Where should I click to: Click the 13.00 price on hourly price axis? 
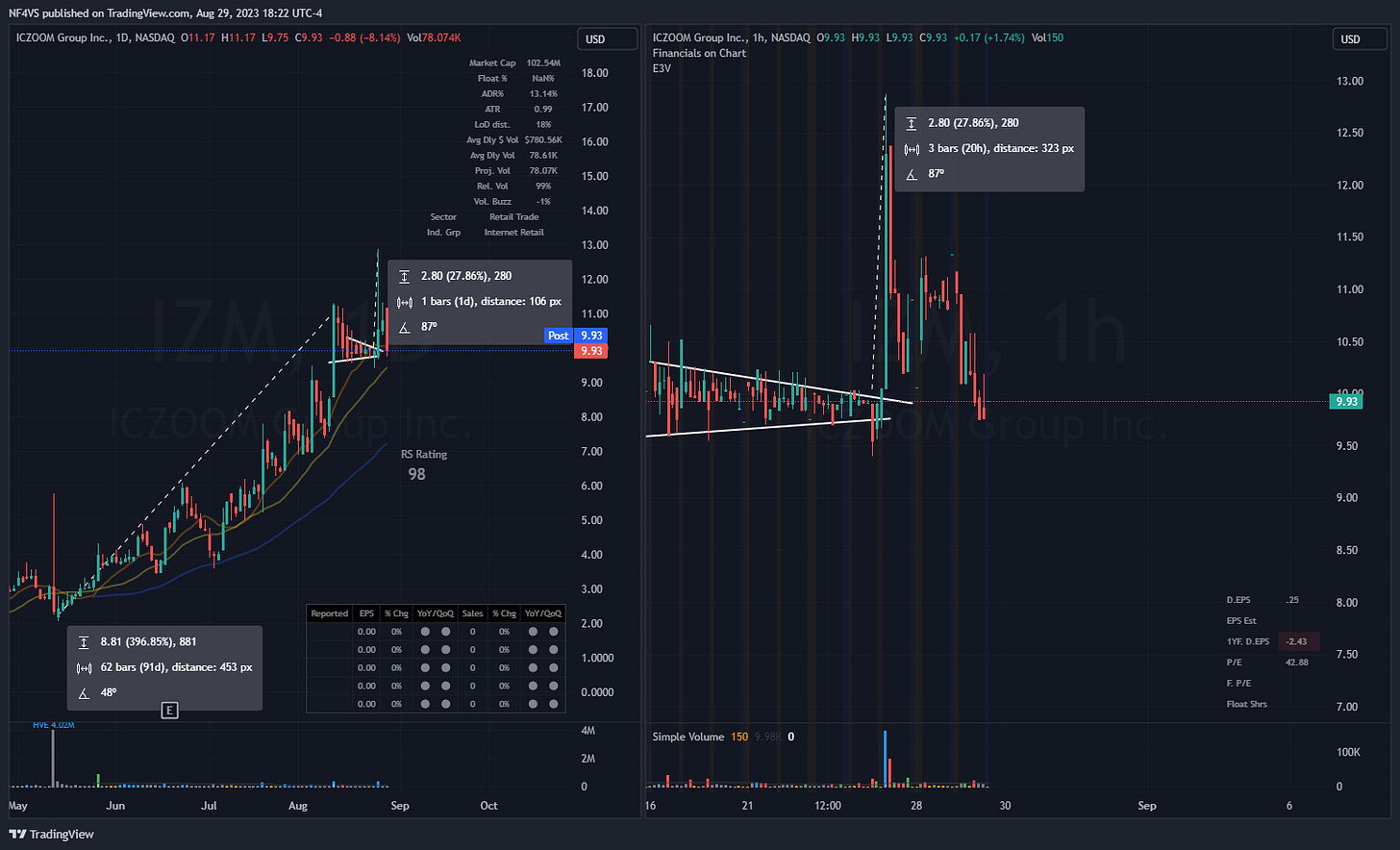[x=1350, y=81]
